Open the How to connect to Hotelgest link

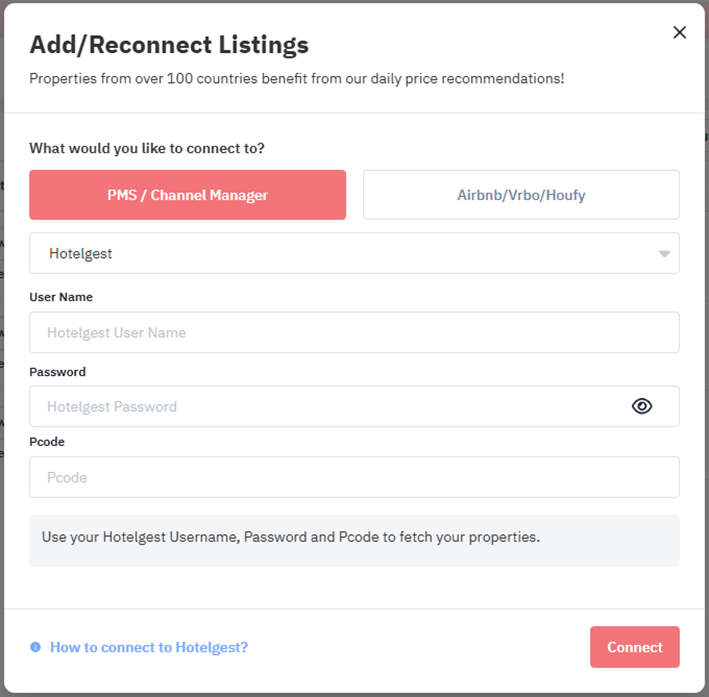click(x=149, y=647)
